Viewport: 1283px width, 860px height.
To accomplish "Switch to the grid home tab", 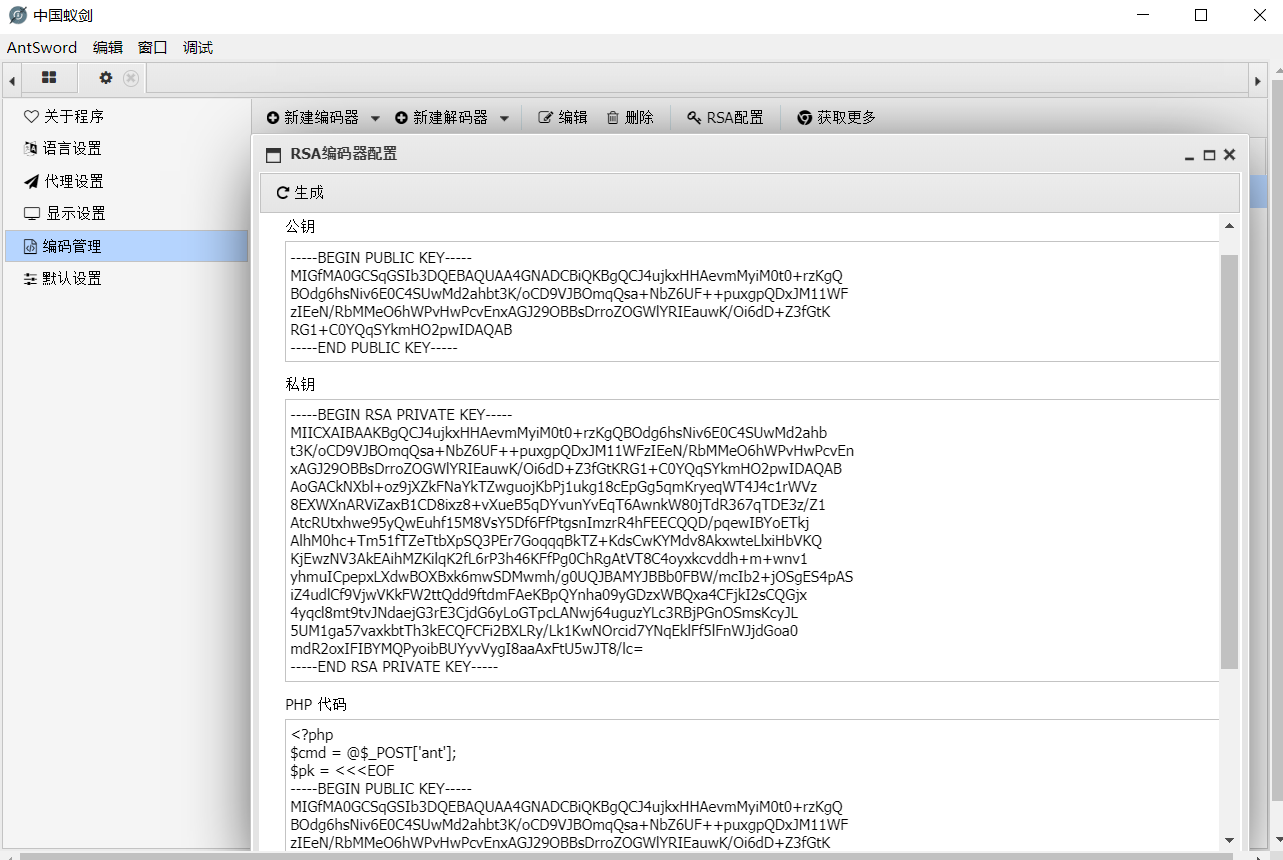I will click(49, 78).
